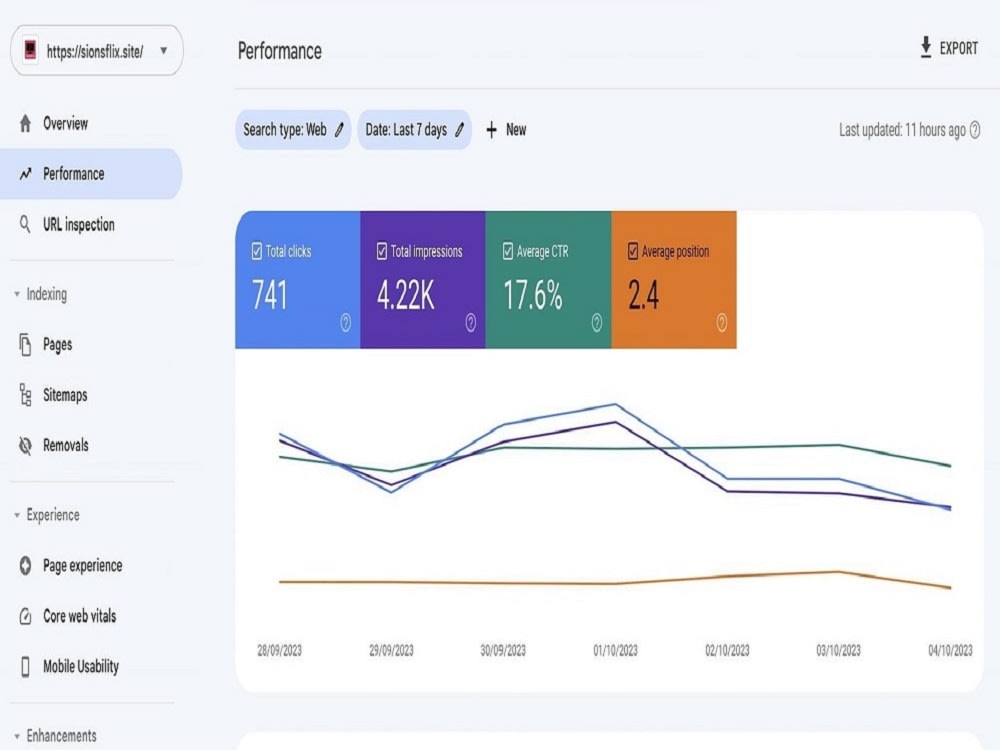Image resolution: width=1000 pixels, height=750 pixels.
Task: Click the 04/10/2023 date label
Action: click(950, 651)
